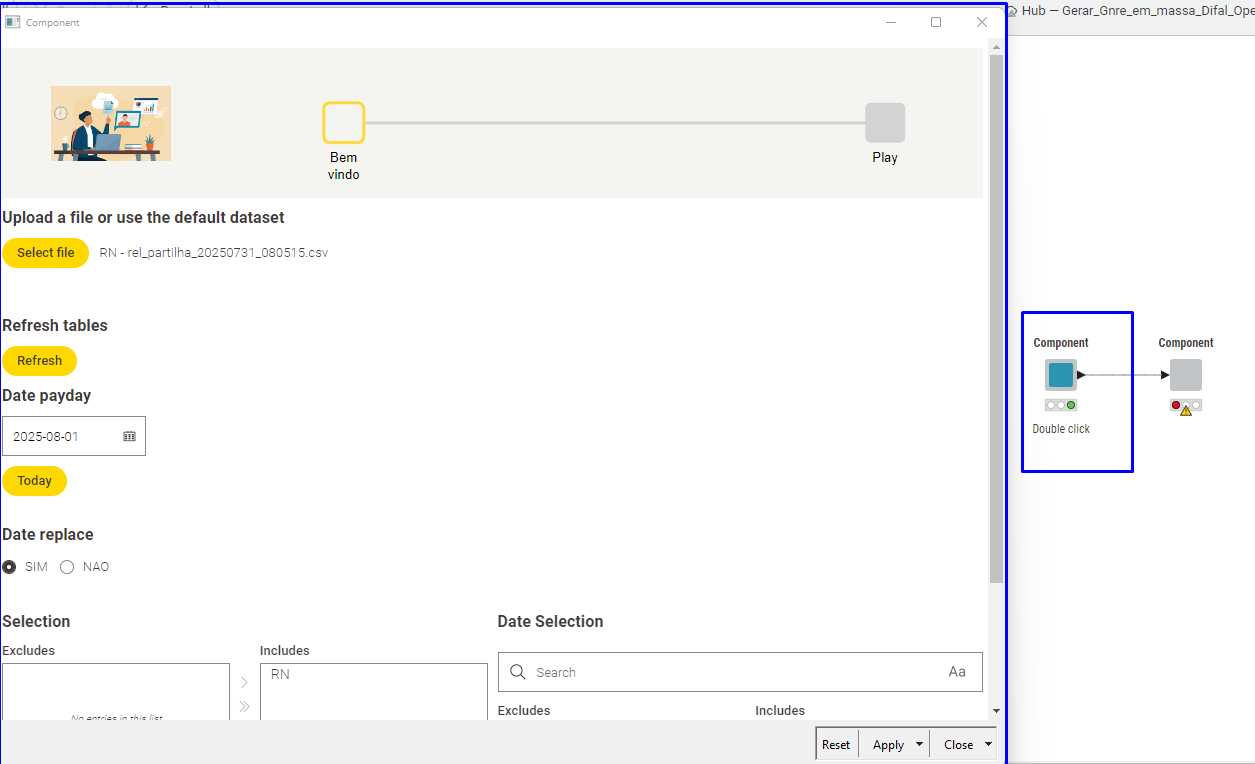Viewport: 1255px width, 764px height.
Task: Click the selected file name text
Action: click(214, 253)
